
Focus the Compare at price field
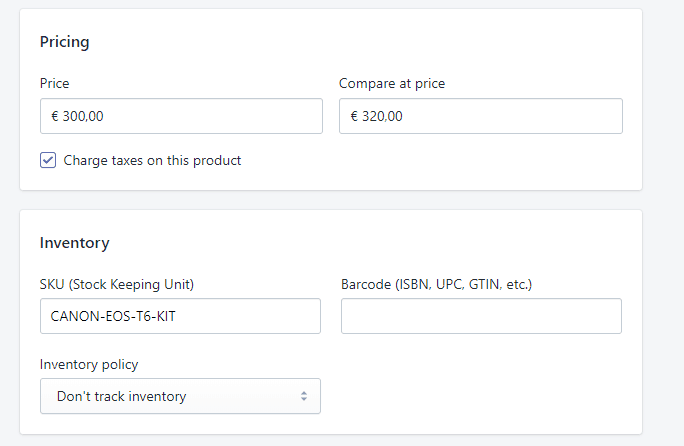[x=481, y=116]
